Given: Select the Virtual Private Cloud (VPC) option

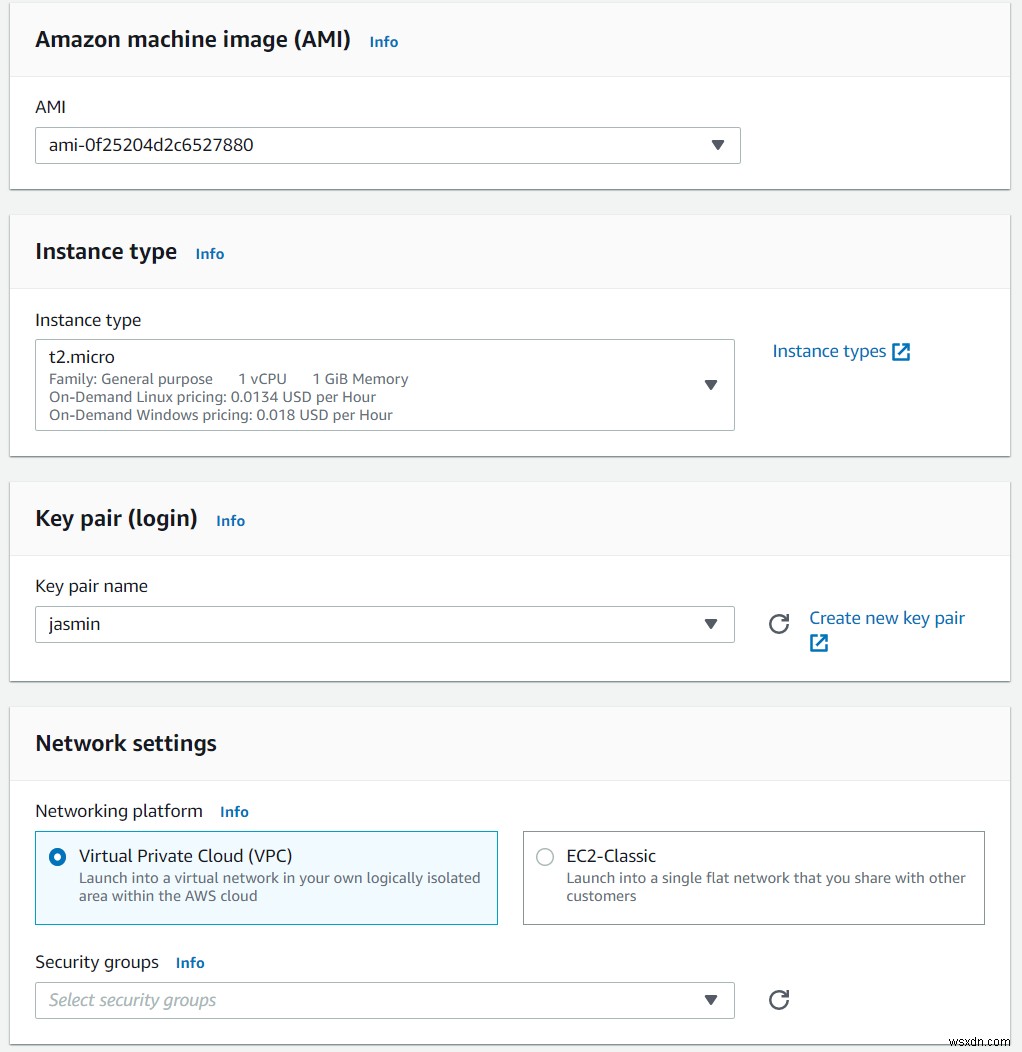Looking at the screenshot, I should click(56, 857).
